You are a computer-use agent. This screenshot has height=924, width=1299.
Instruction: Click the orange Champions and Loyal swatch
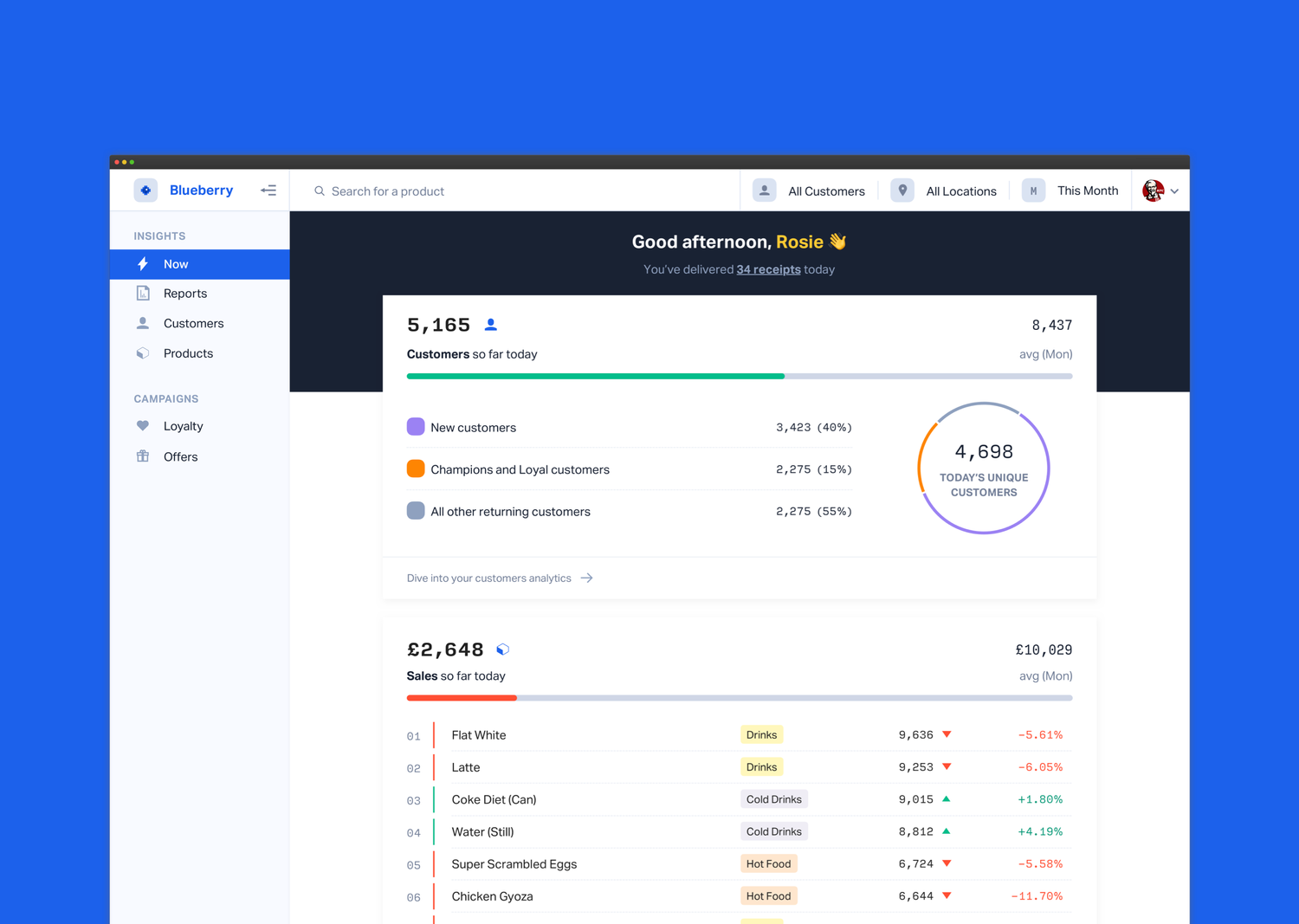click(416, 468)
